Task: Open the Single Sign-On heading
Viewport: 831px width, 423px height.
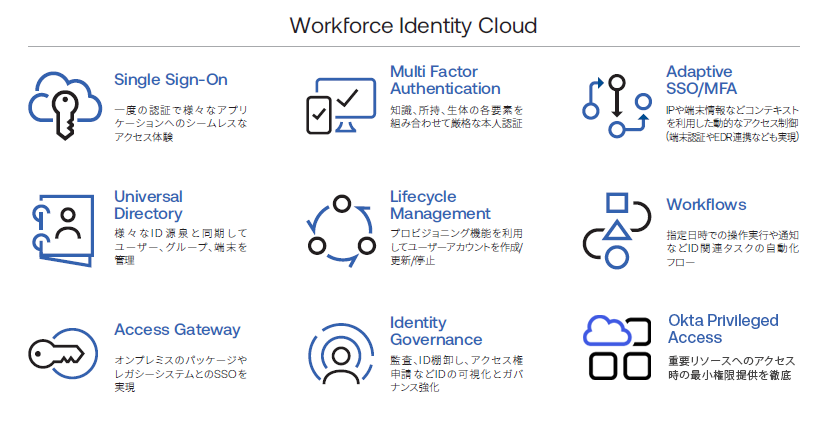Action: tap(170, 80)
